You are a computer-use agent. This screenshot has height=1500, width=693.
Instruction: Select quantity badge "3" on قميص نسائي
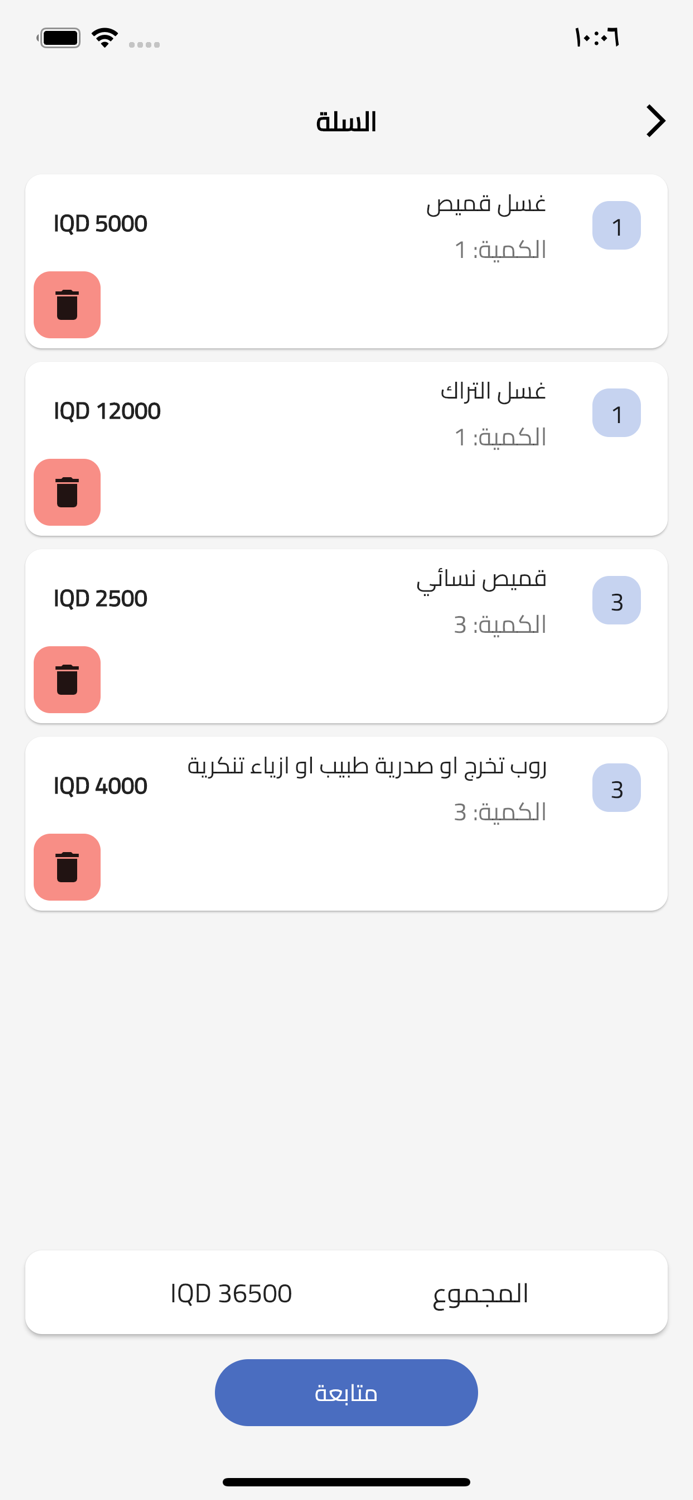click(616, 600)
